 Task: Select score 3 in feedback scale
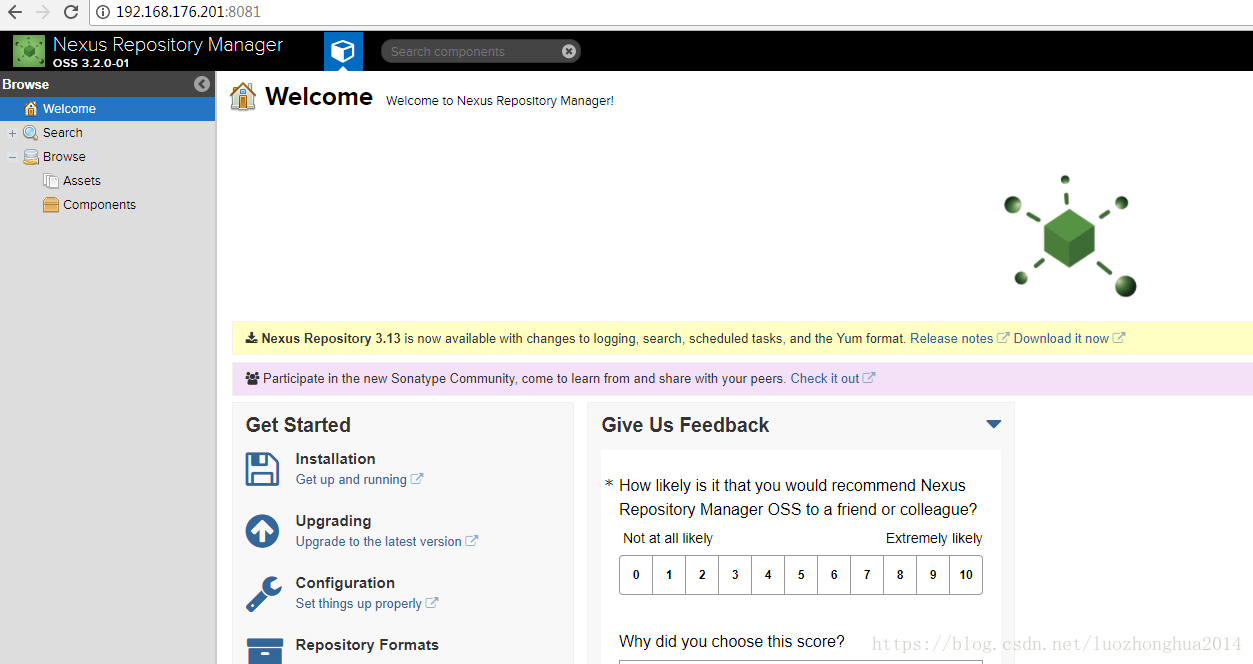click(x=735, y=575)
